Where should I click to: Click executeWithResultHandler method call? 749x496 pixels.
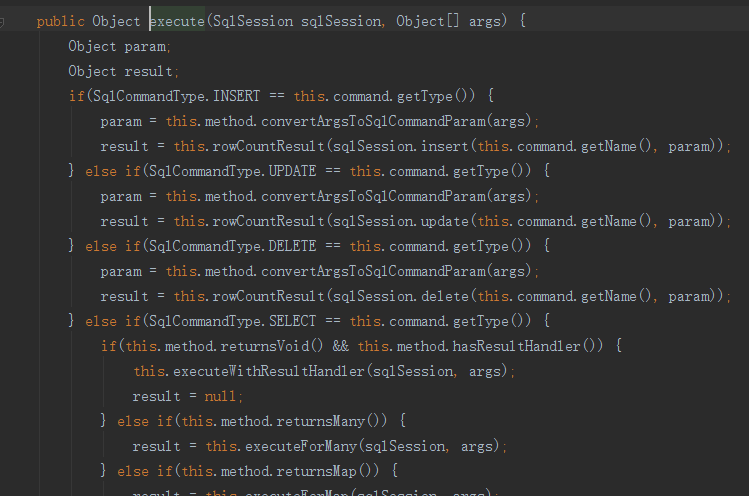pos(269,371)
